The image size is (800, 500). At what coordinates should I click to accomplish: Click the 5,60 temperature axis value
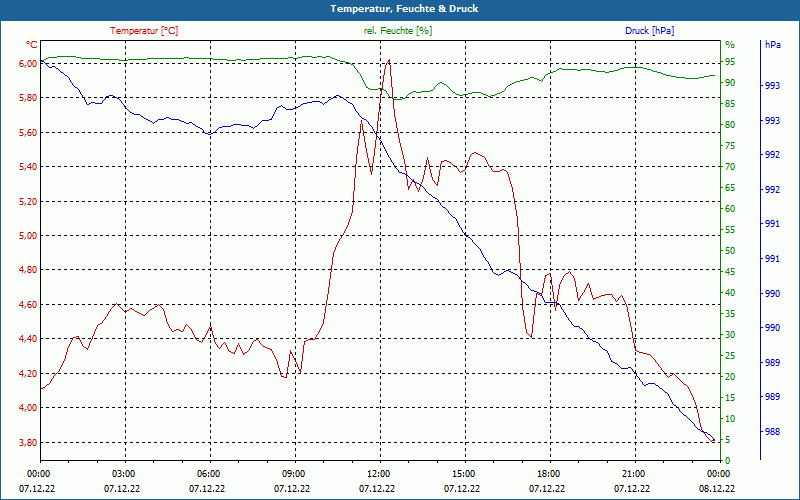[29, 133]
